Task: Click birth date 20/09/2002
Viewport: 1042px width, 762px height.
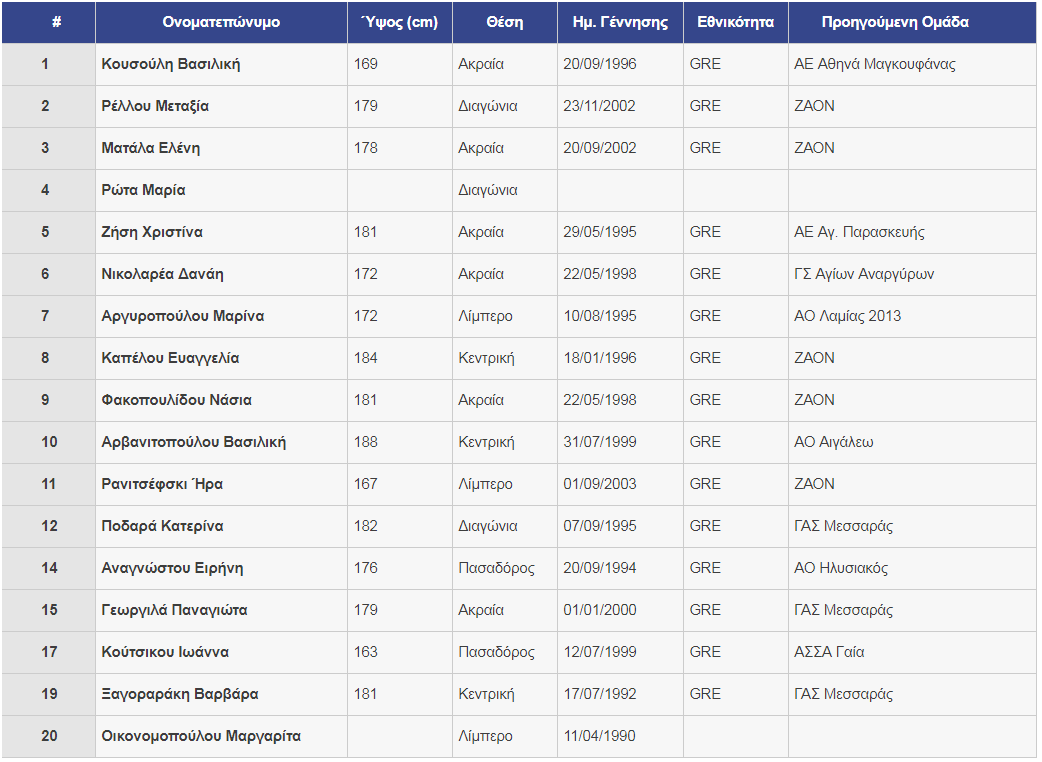Action: point(599,148)
